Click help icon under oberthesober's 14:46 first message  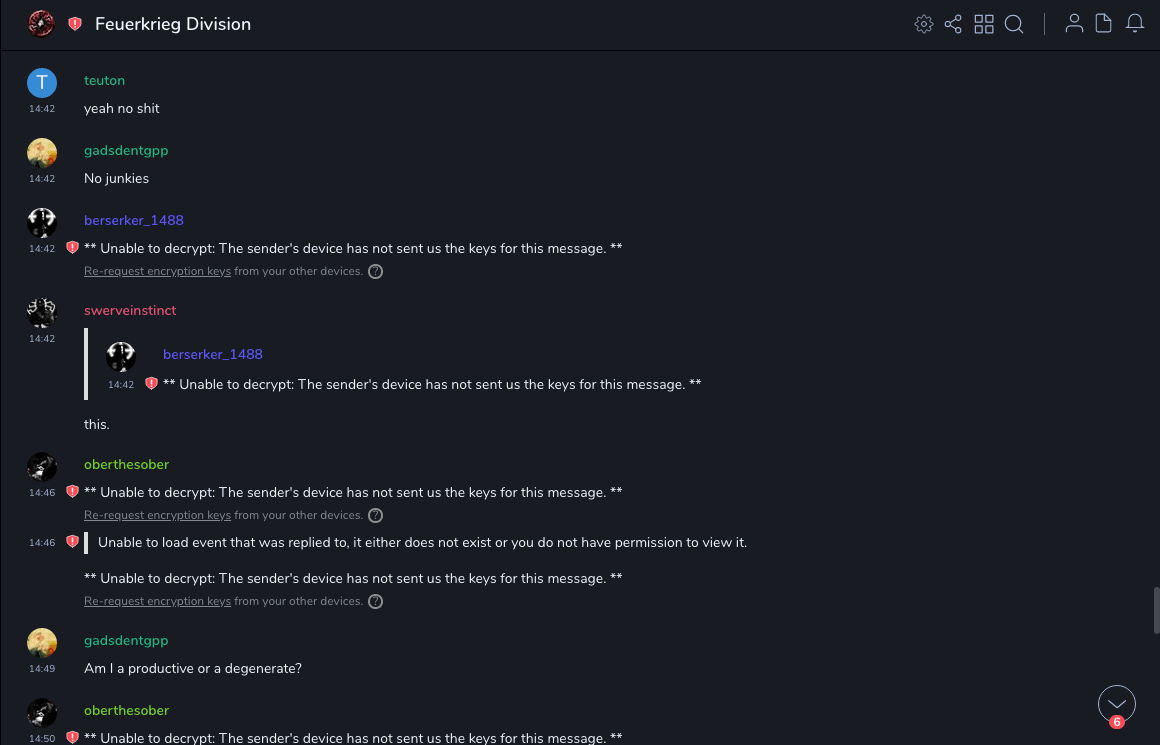[x=376, y=516]
